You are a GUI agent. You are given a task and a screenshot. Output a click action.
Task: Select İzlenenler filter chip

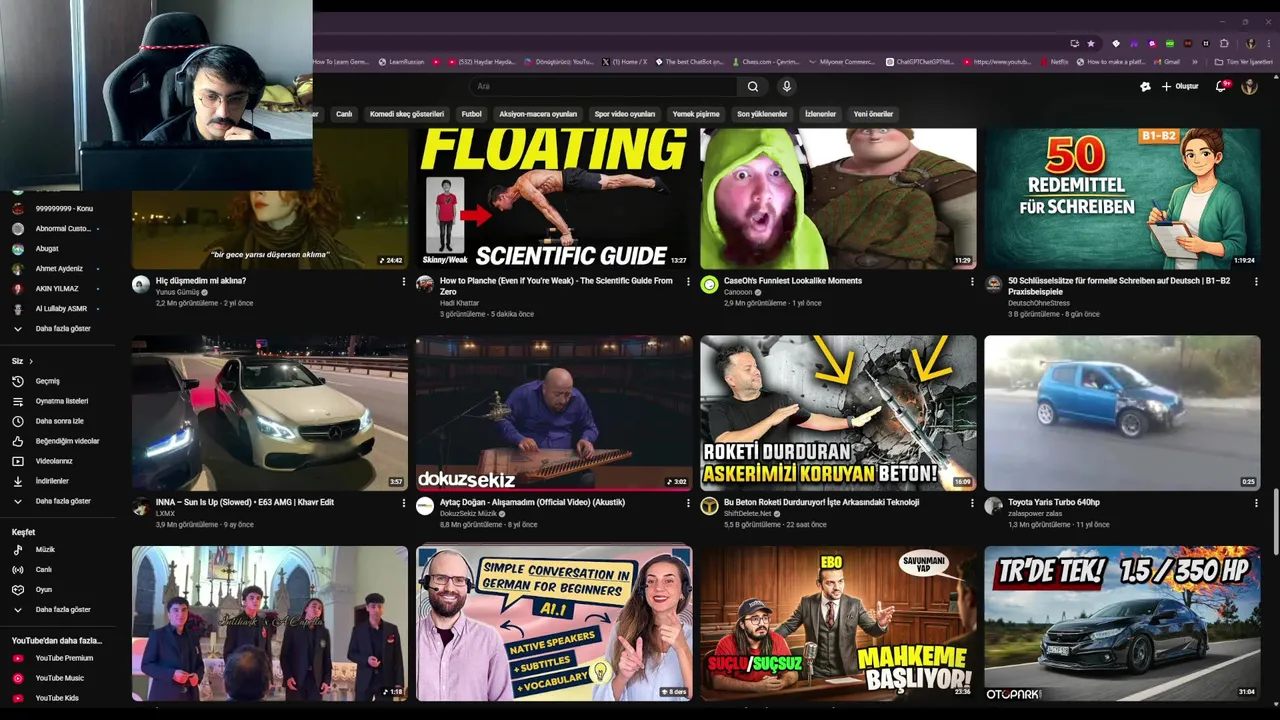[x=820, y=114]
